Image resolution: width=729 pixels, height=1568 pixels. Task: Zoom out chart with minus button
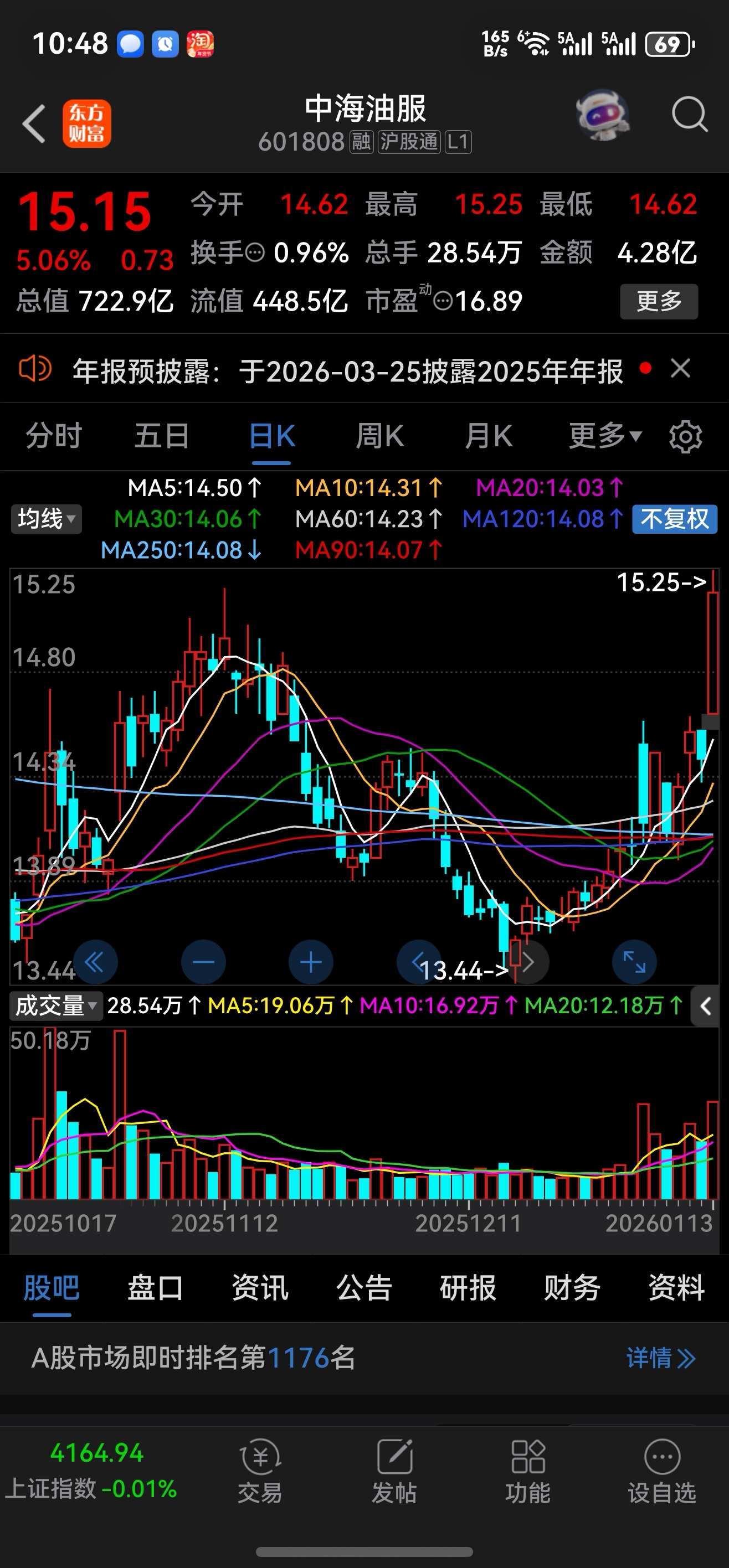(203, 962)
